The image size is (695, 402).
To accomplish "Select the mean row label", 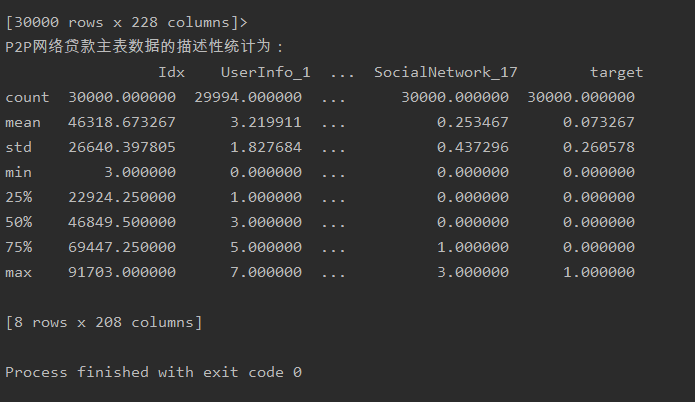I will tap(22, 122).
